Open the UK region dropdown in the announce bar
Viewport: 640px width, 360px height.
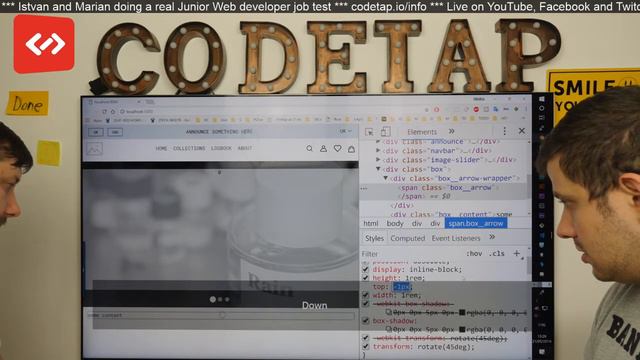click(x=345, y=131)
